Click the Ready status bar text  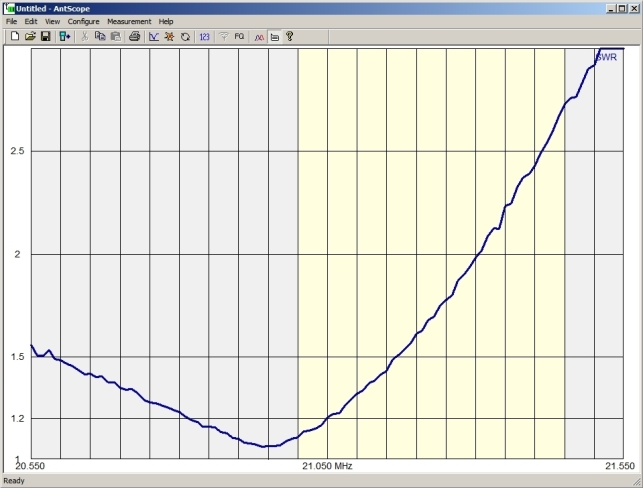14,481
